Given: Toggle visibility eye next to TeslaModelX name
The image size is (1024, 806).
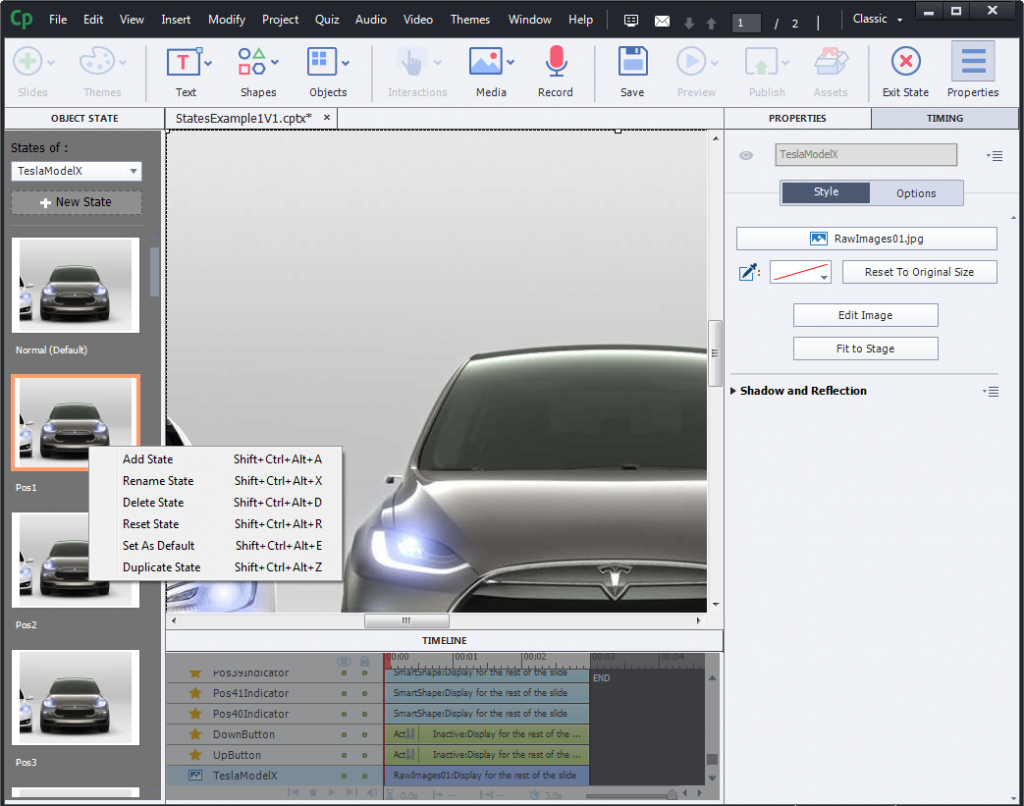Looking at the screenshot, I should [746, 155].
